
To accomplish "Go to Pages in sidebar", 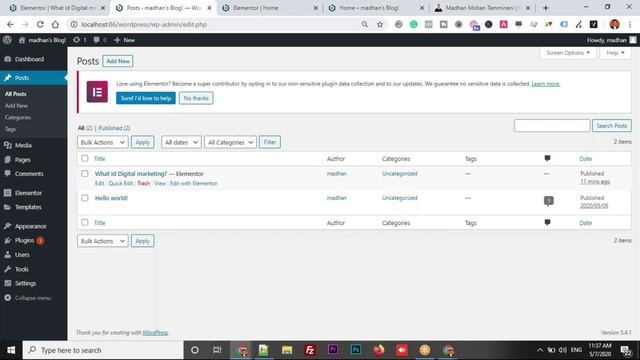I will (x=22, y=160).
